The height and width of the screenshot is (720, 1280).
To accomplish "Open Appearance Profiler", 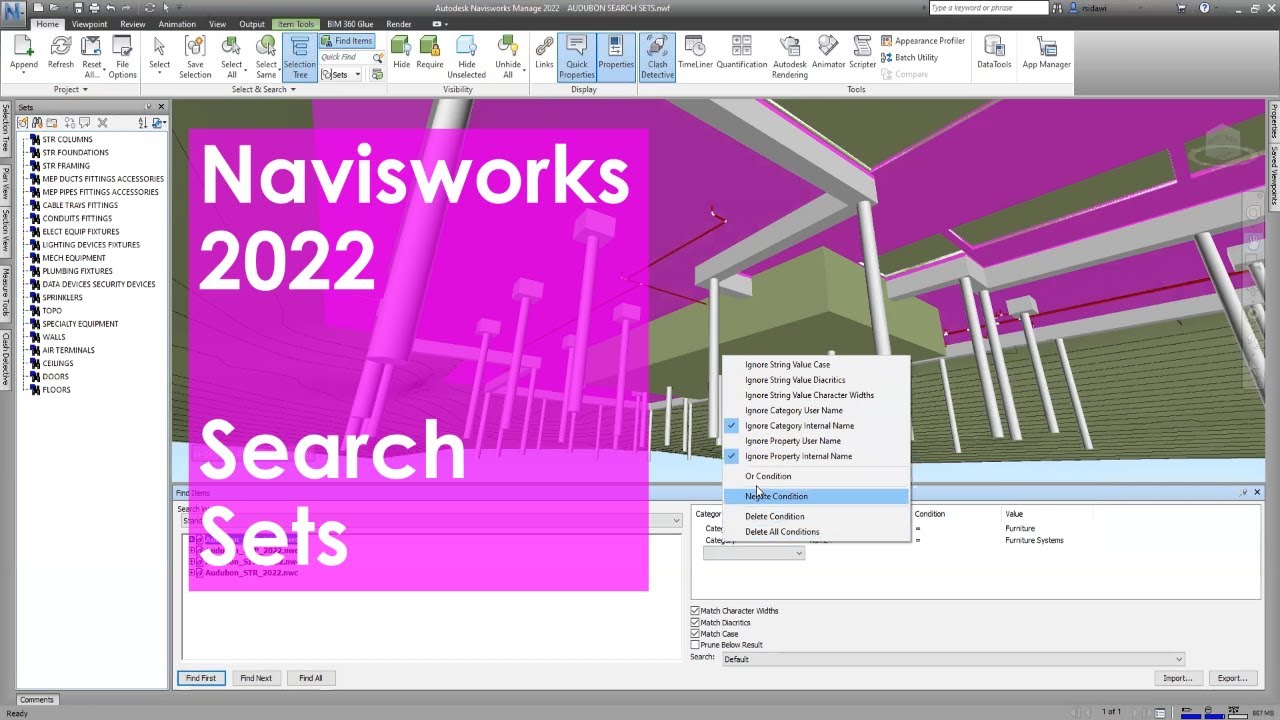I will [923, 41].
